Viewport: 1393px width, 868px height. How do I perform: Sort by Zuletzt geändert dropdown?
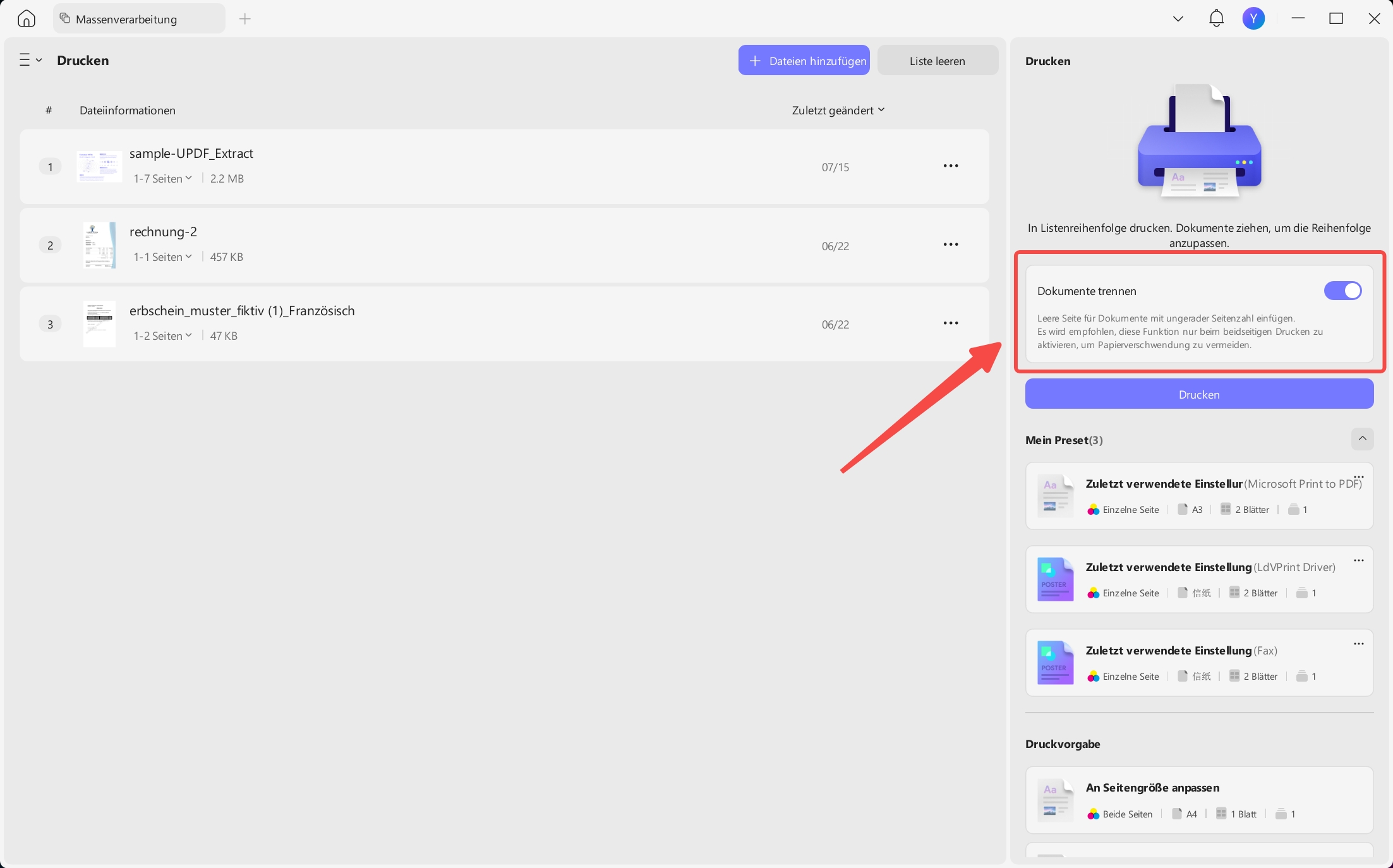pyautogui.click(x=838, y=111)
